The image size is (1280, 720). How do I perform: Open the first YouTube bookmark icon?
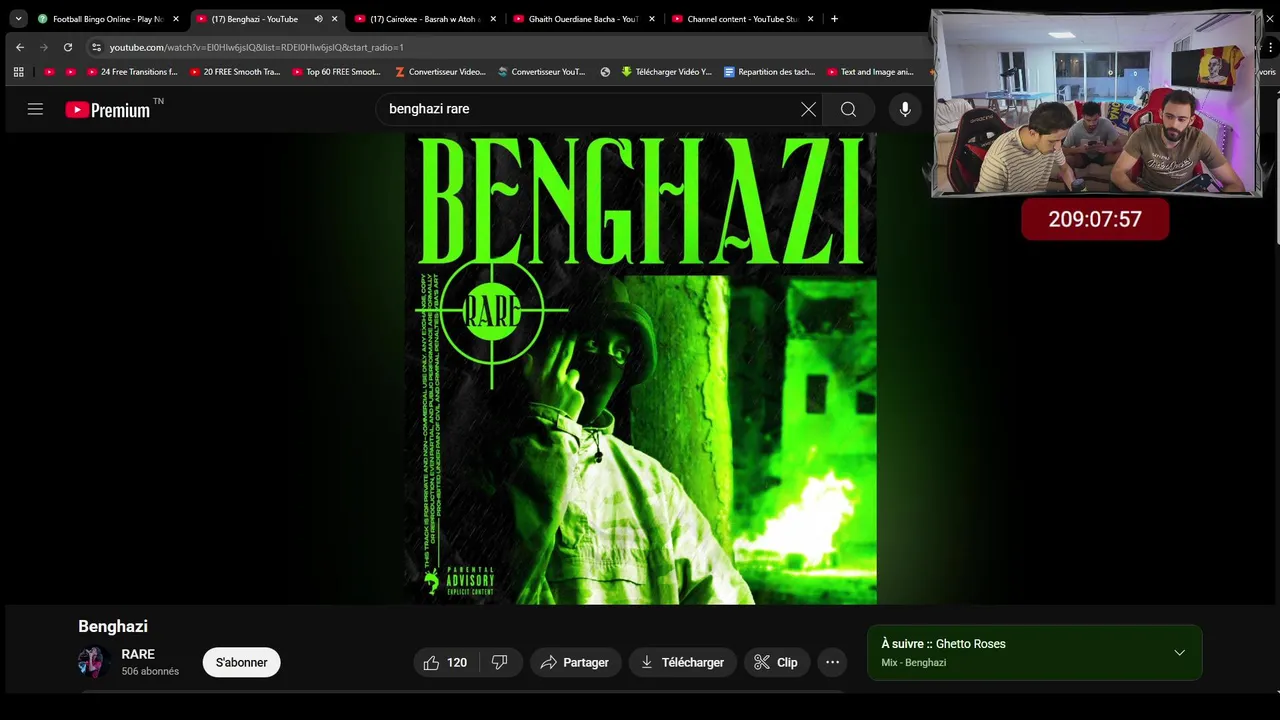pyautogui.click(x=49, y=72)
